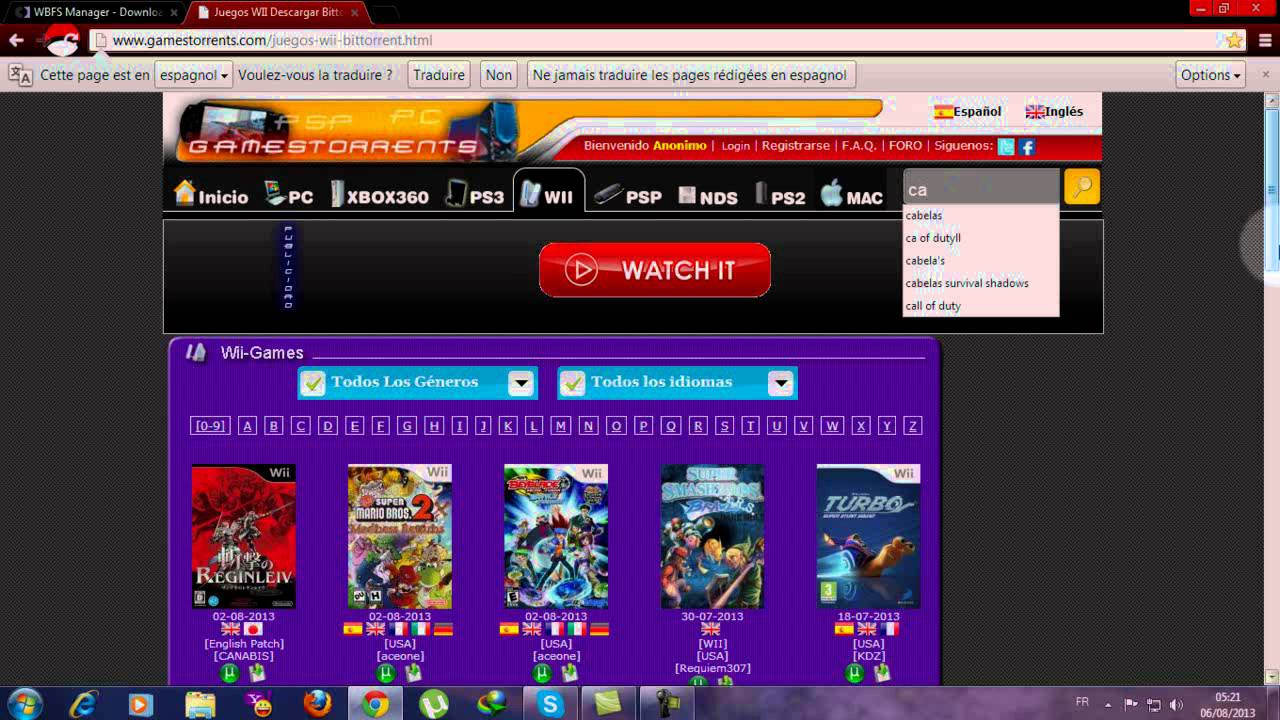Viewport: 1280px width, 720px height.
Task: Click Super Smash Bros cover thumbnail
Action: pos(712,536)
